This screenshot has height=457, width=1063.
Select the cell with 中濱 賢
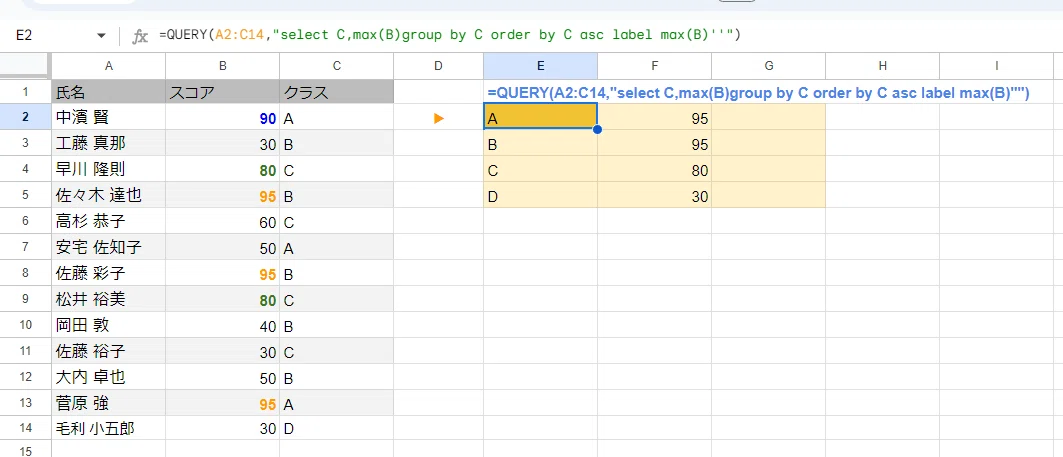108,118
